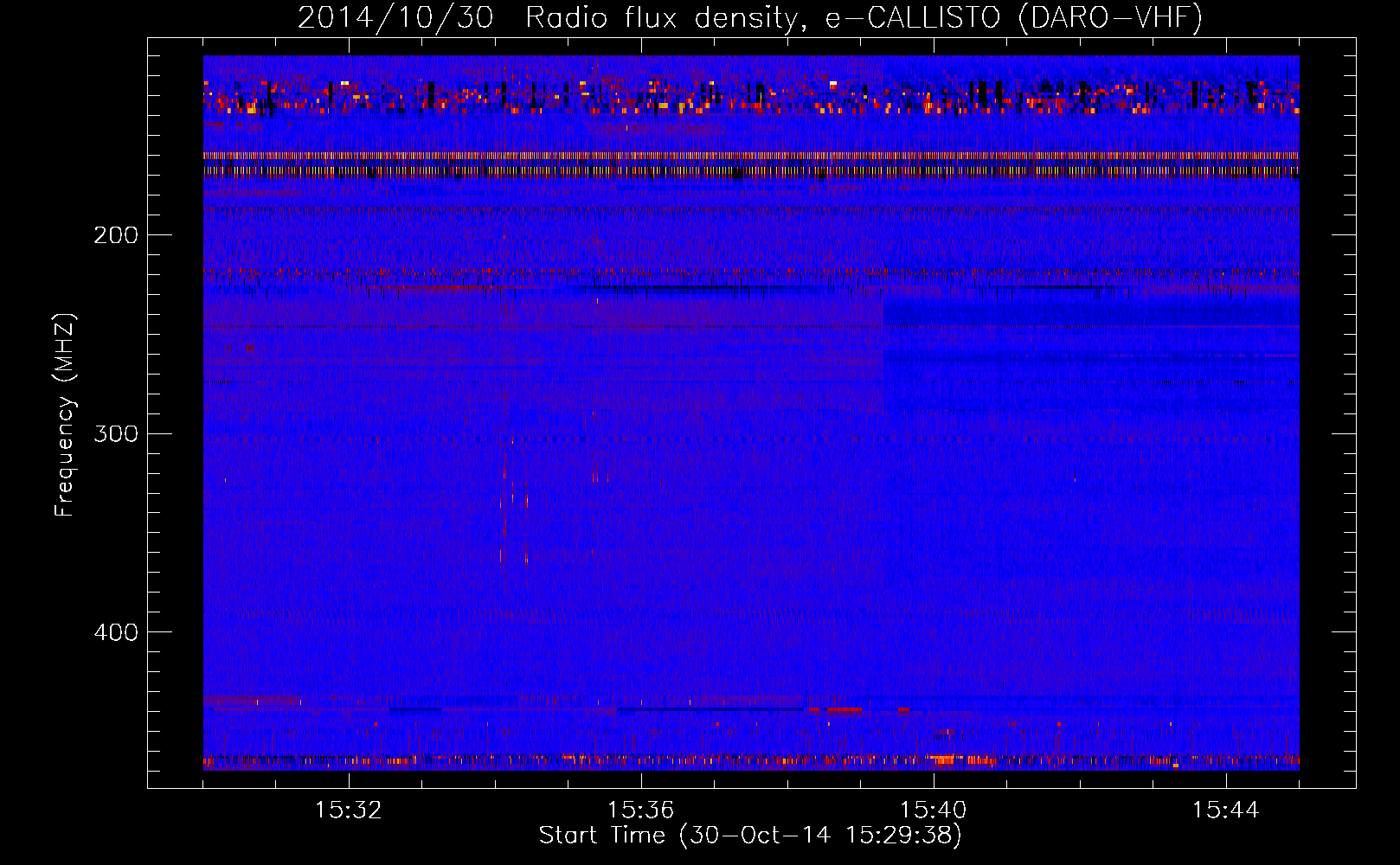The height and width of the screenshot is (865, 1400).
Task: Click the 400 frequency tick label
Action: (x=116, y=632)
